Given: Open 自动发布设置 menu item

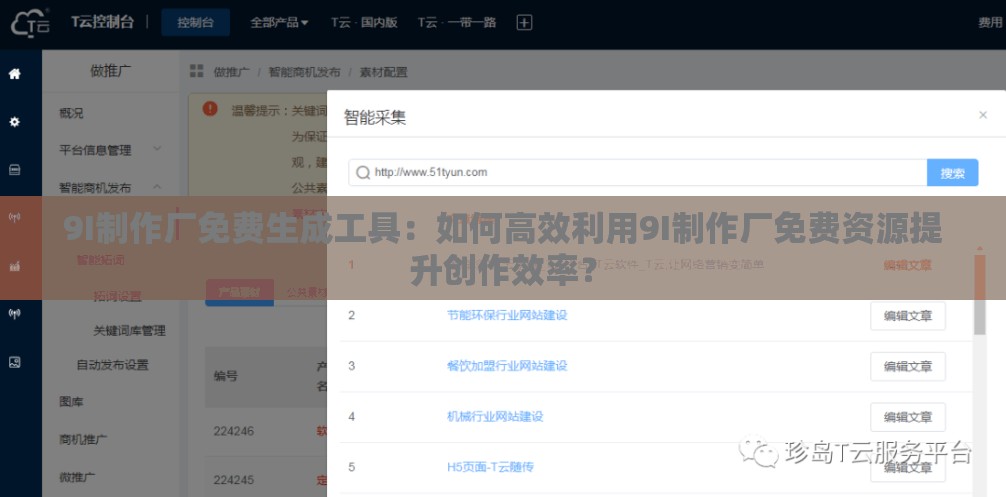Looking at the screenshot, I should [113, 365].
